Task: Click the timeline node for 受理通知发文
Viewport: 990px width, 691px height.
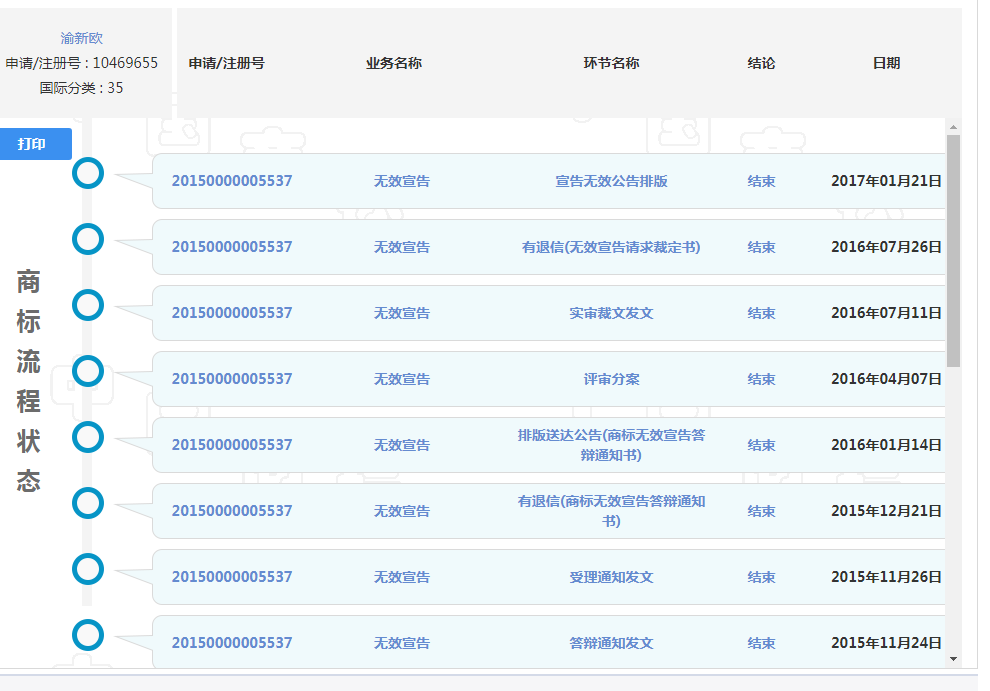Action: (88, 570)
